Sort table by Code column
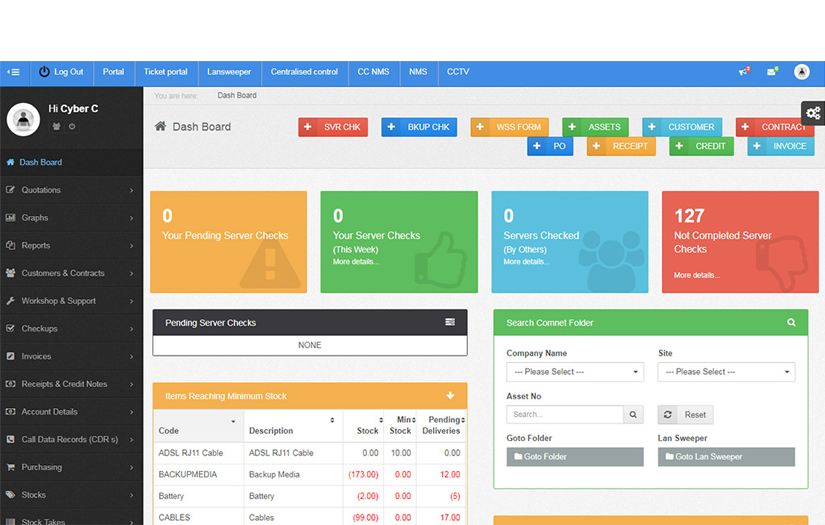The height and width of the screenshot is (525, 825). coord(198,426)
